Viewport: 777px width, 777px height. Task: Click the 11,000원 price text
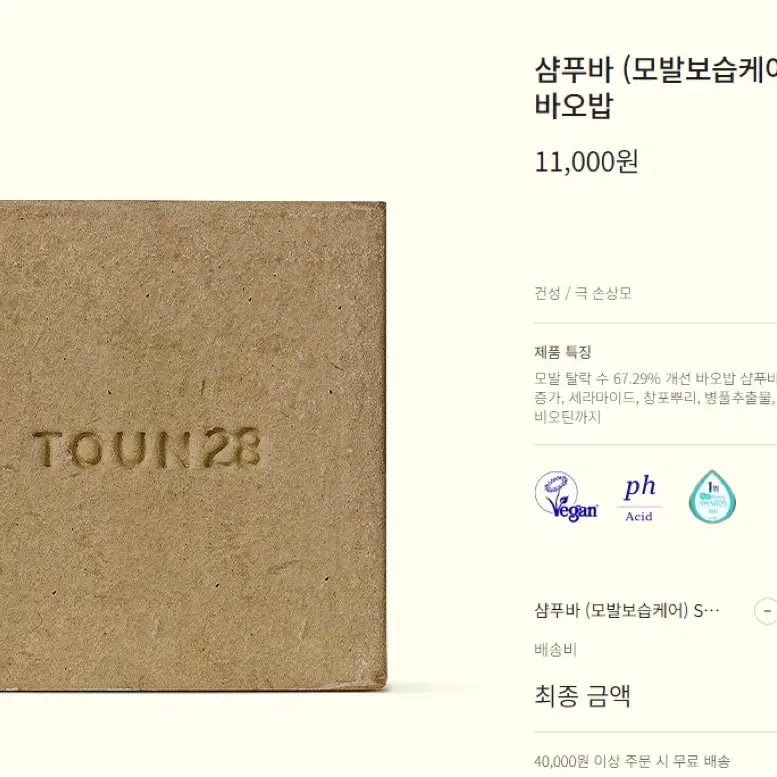tap(586, 162)
